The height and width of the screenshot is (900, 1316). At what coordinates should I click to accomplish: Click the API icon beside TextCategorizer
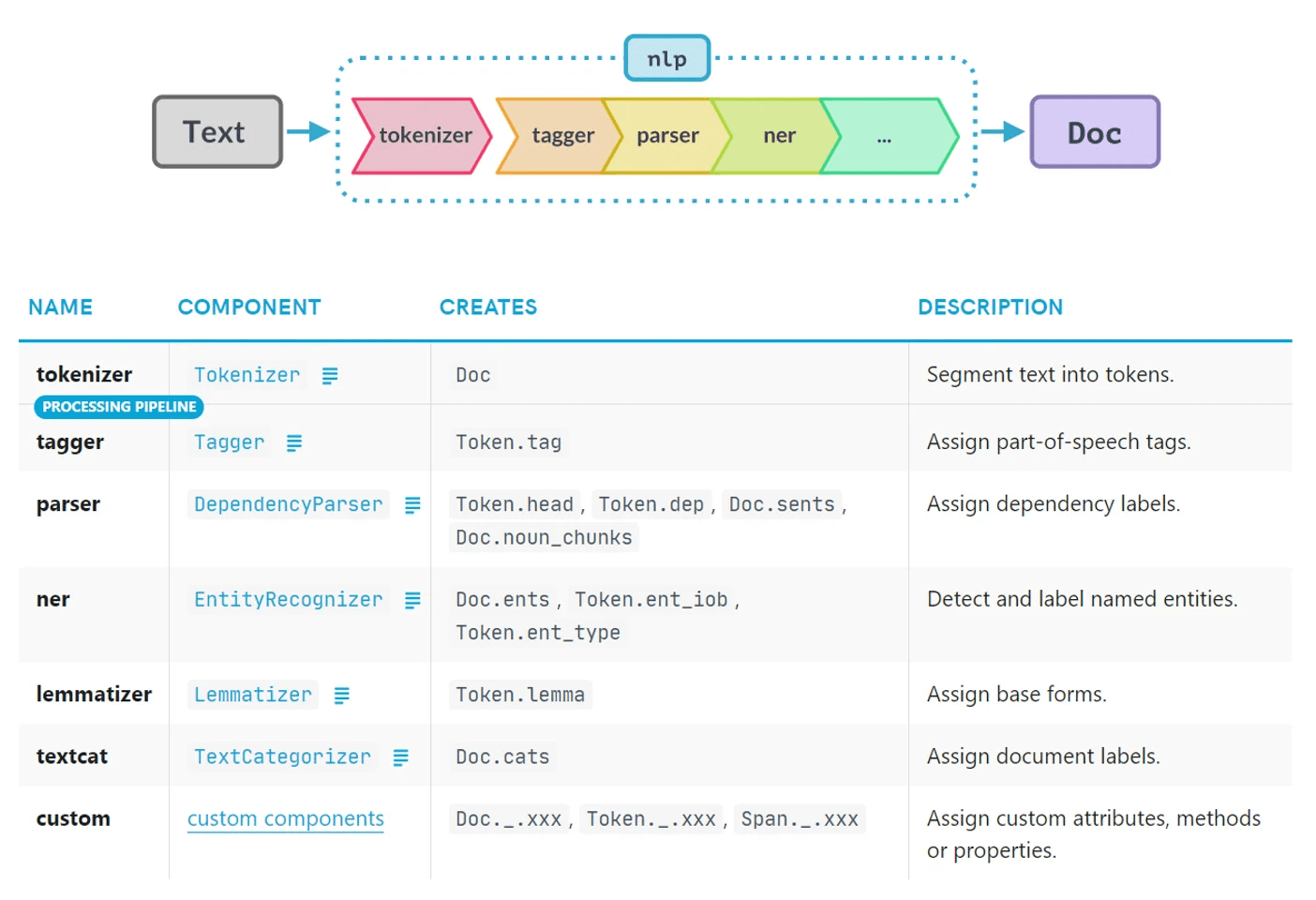(400, 757)
